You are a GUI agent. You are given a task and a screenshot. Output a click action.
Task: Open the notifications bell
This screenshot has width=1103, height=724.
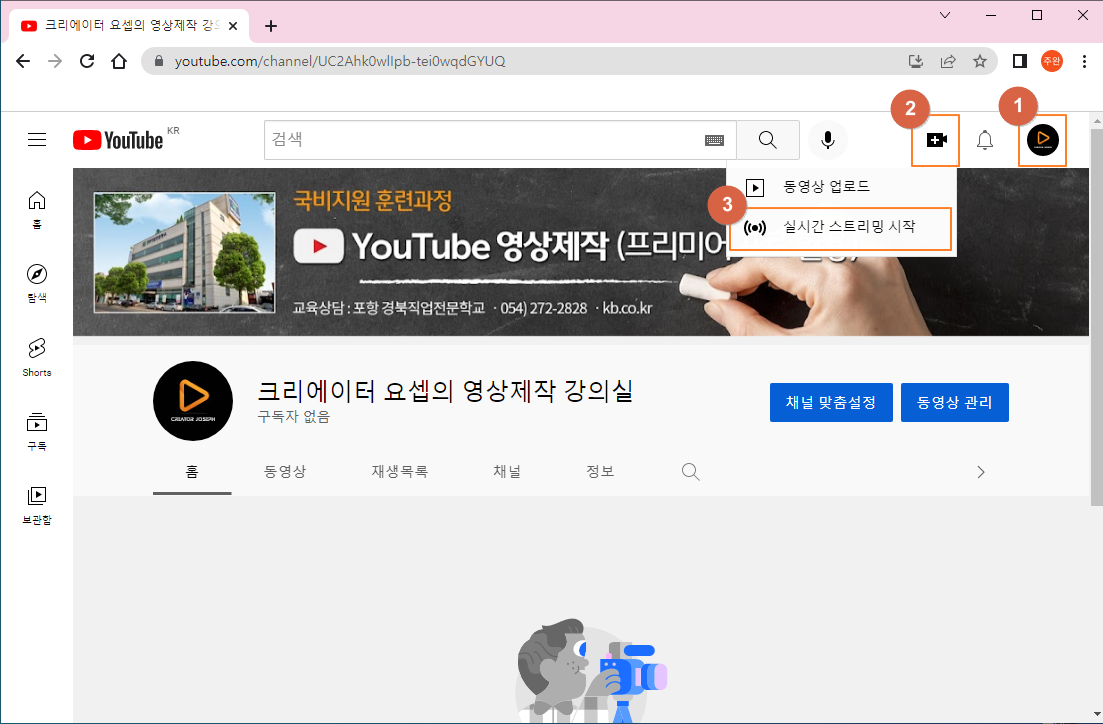pos(985,140)
